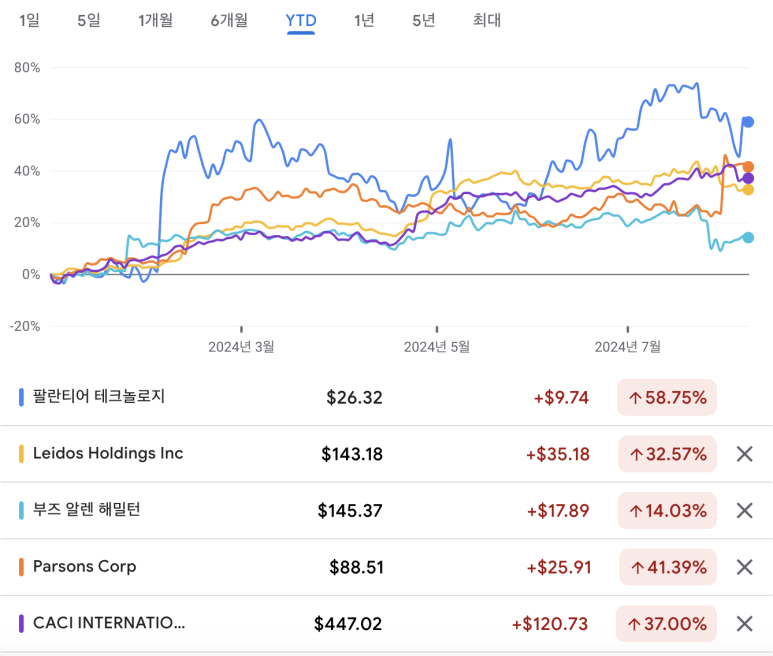Click the -20% y-axis label
This screenshot has height=656, width=773.
(x=25, y=326)
